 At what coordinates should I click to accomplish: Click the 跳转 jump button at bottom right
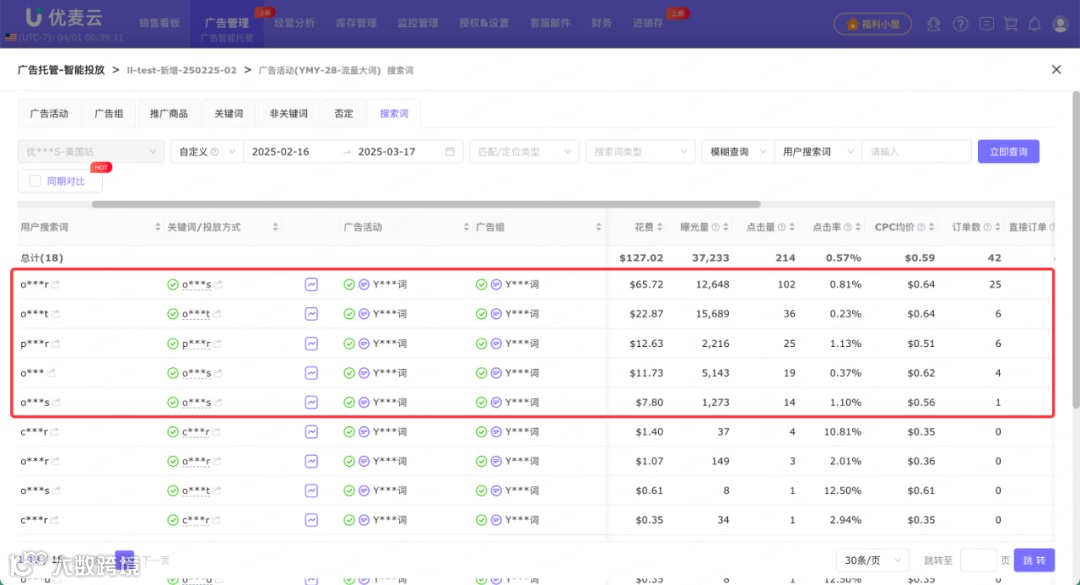(x=1034, y=560)
